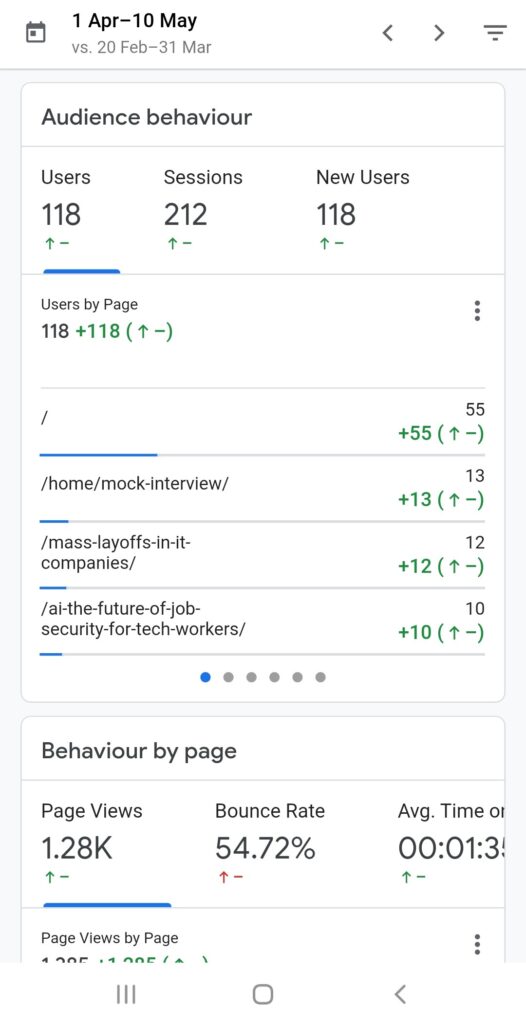This screenshot has width=526, height=1024.
Task: Select the Users metric tab
Action: [x=82, y=210]
